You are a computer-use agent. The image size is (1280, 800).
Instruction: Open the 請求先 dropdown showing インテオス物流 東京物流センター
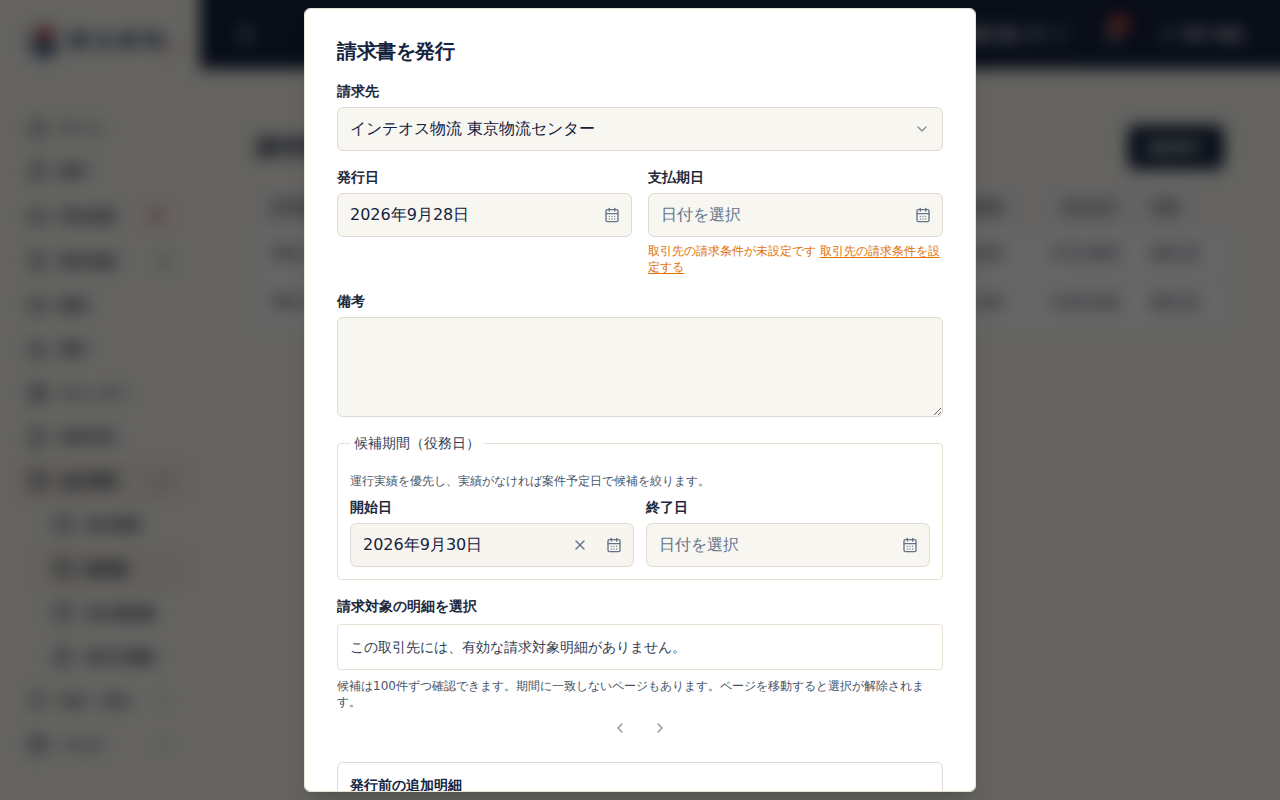click(640, 129)
